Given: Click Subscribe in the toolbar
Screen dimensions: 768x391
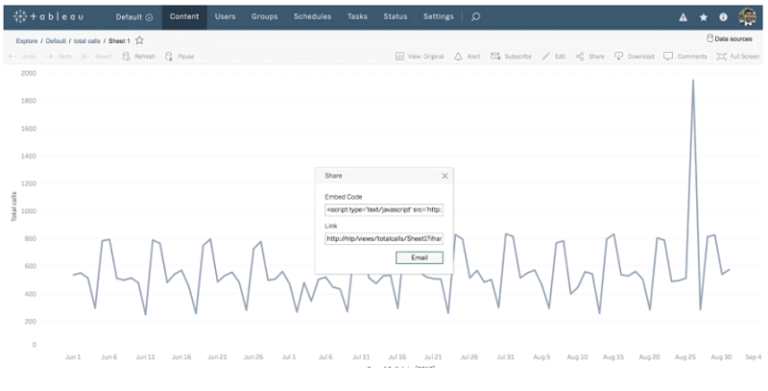Looking at the screenshot, I should tap(511, 56).
